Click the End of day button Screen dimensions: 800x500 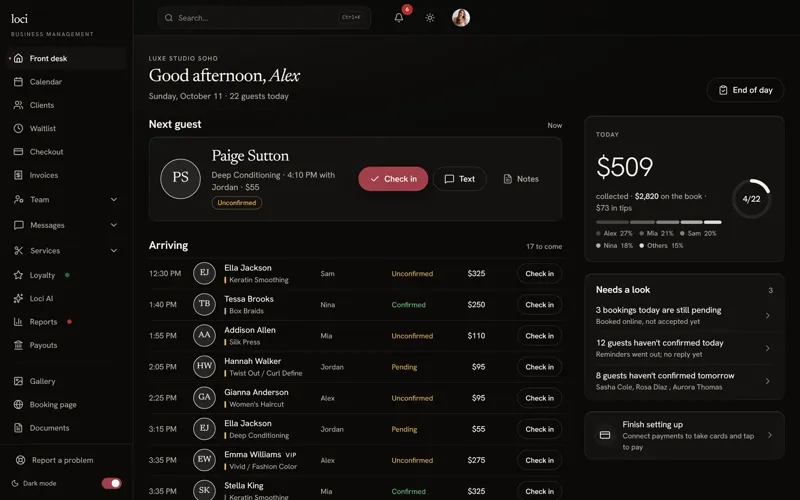(745, 90)
